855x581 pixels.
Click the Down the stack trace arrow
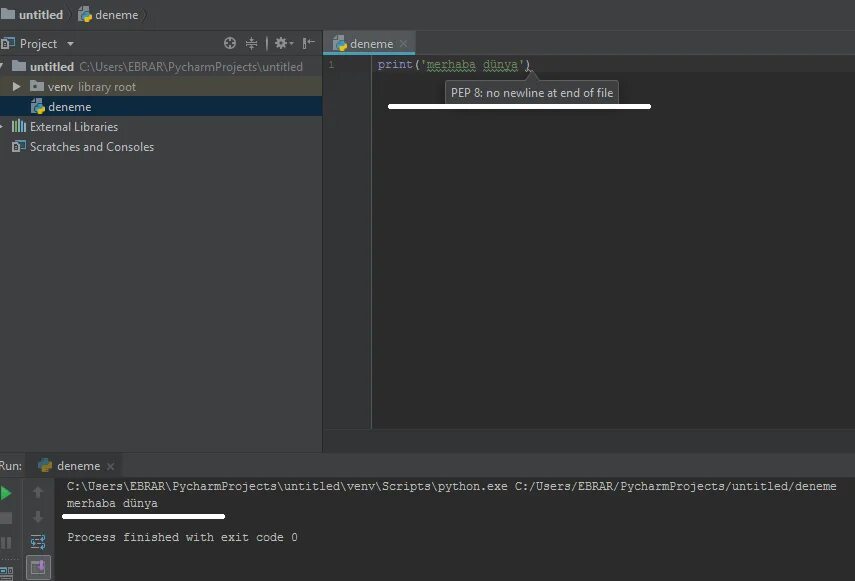tap(38, 517)
